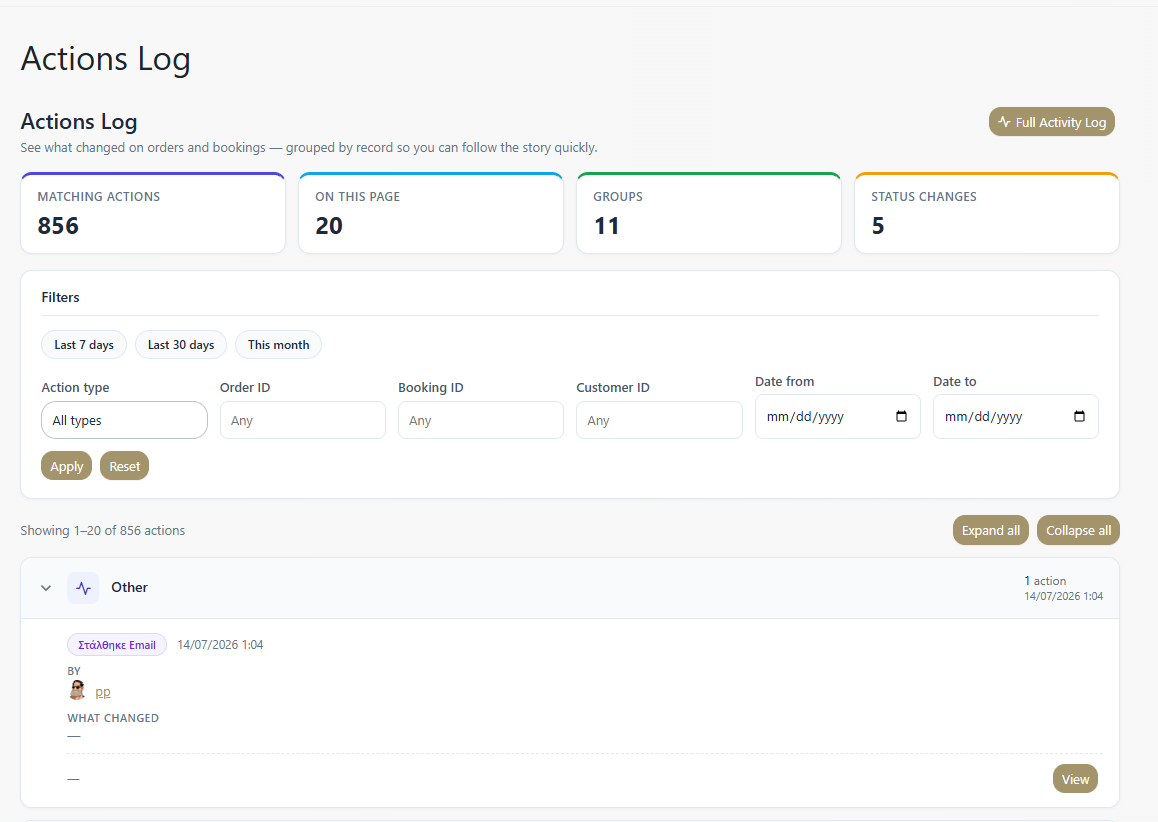Open the Date to calendar picker icon
The height and width of the screenshot is (822, 1158).
(x=1079, y=417)
